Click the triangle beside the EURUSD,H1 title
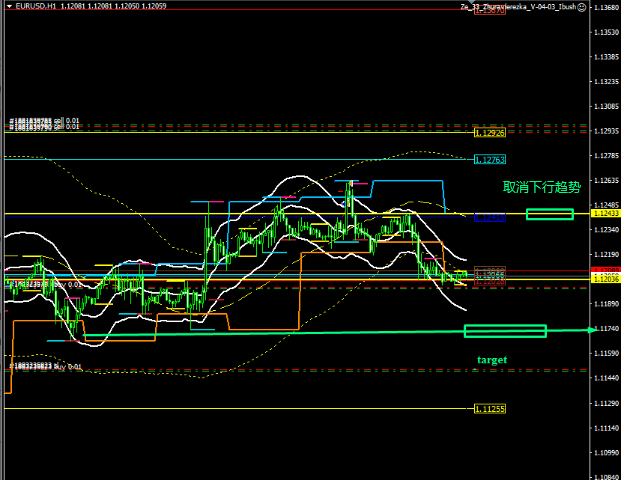This screenshot has width=621, height=480. (x=6, y=7)
